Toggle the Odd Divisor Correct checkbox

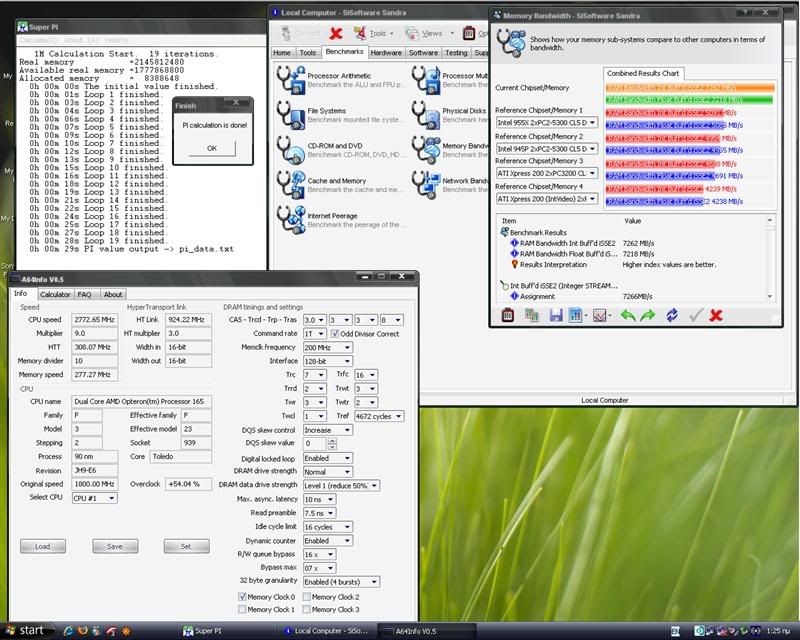pyautogui.click(x=335, y=333)
